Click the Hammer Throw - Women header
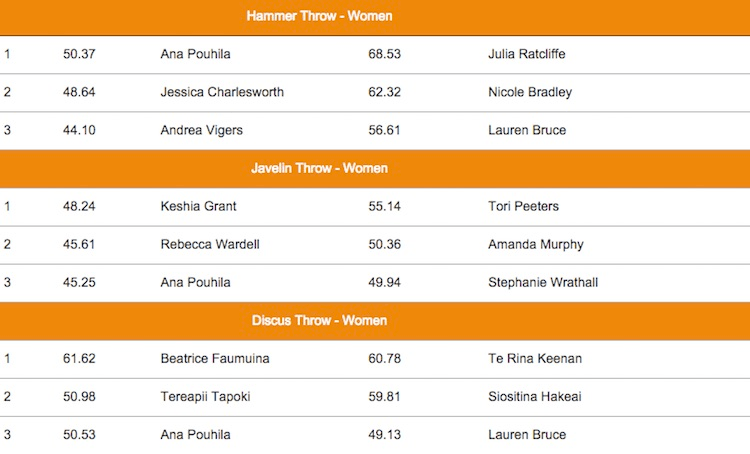 pos(319,16)
